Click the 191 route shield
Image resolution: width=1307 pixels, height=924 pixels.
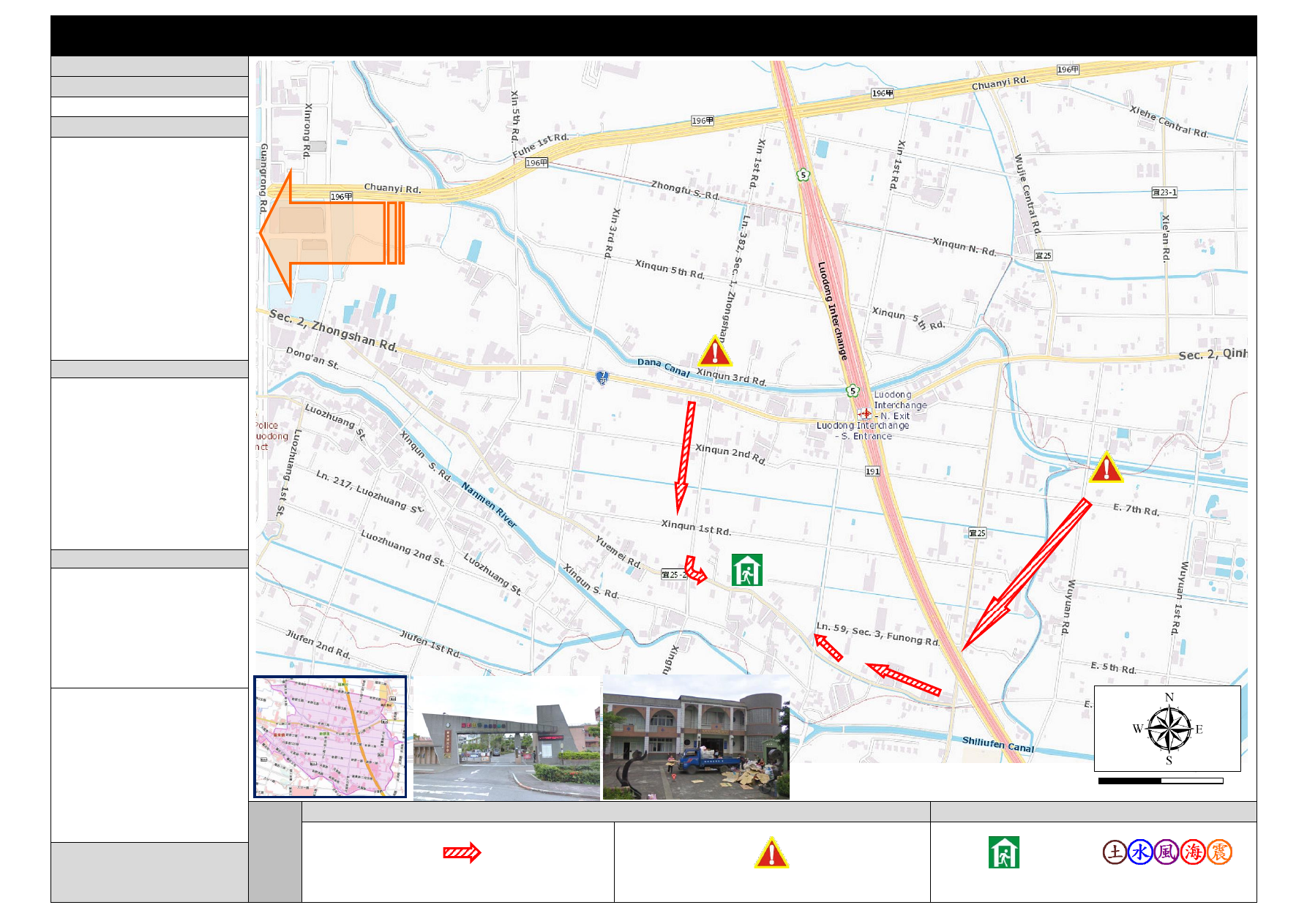[x=872, y=471]
